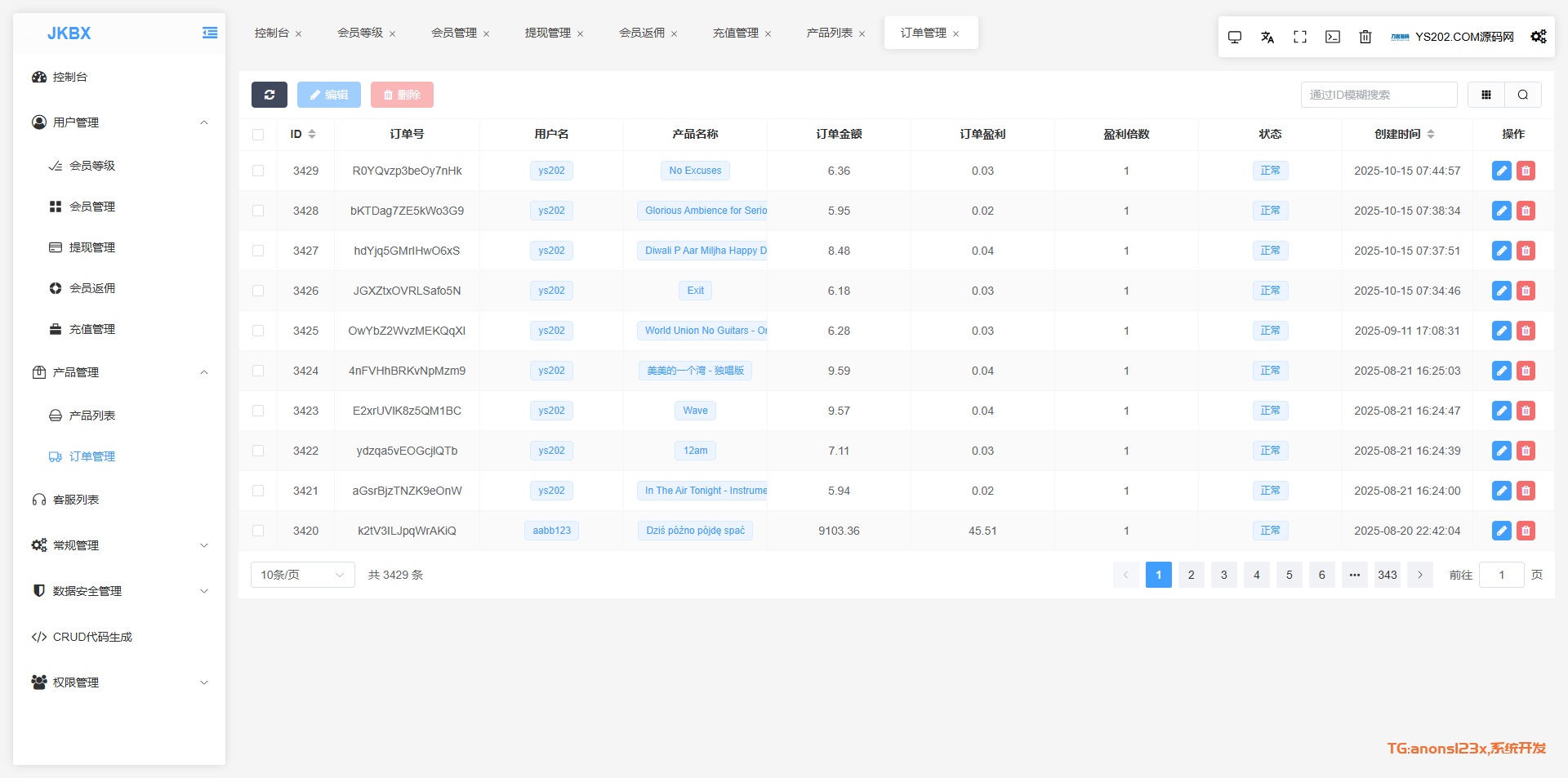Select checkbox for order 3428
This screenshot has height=778, width=1568.
258,211
